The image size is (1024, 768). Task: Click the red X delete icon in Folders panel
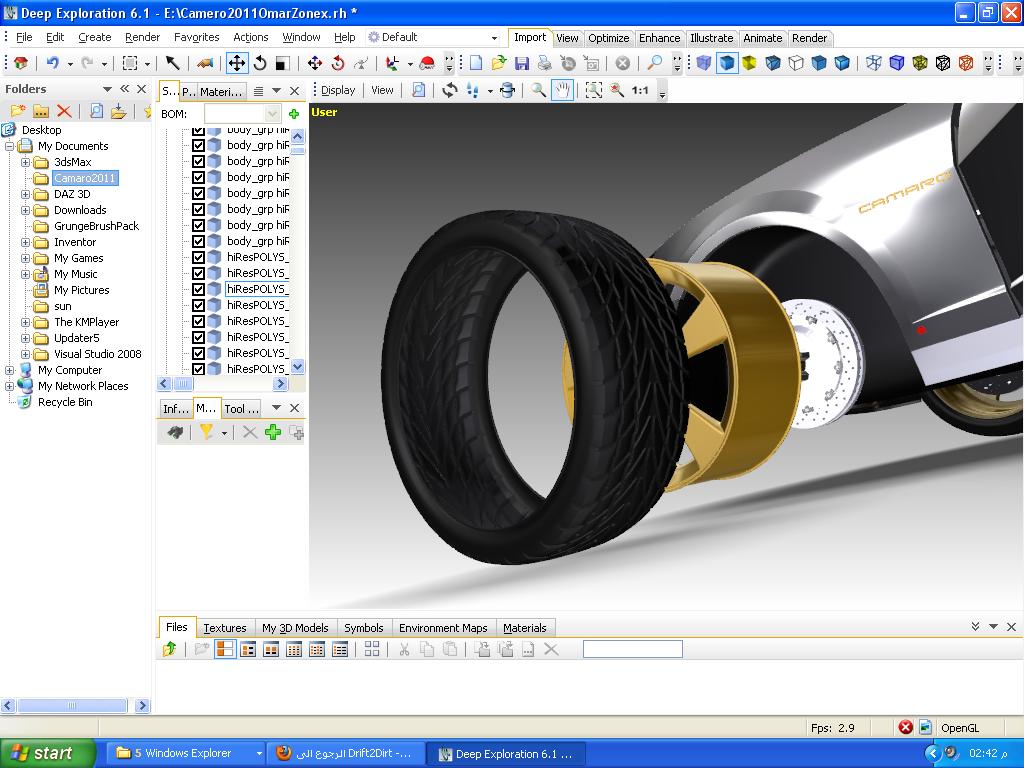(x=63, y=111)
